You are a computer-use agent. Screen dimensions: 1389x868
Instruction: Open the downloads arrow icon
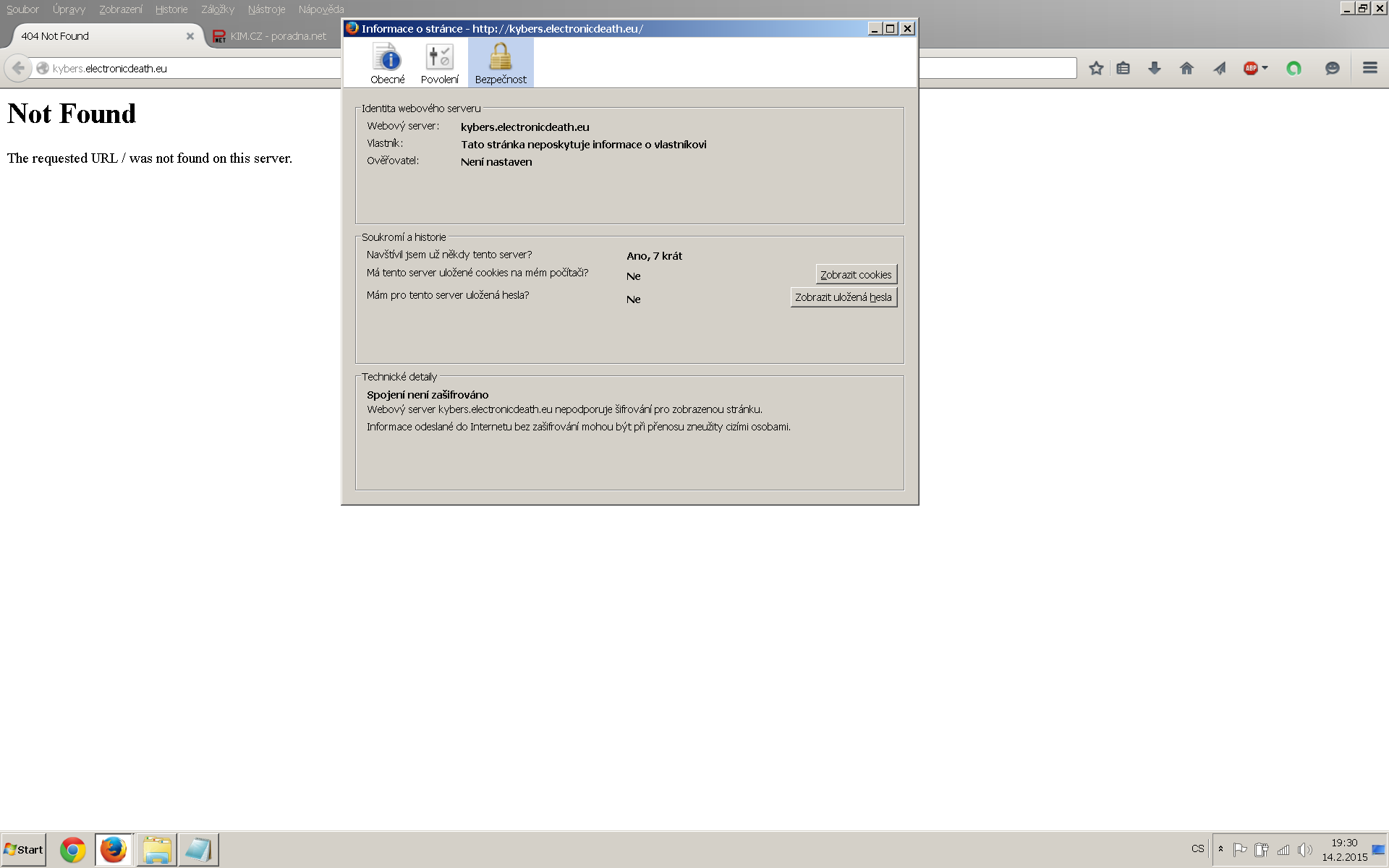tap(1155, 68)
